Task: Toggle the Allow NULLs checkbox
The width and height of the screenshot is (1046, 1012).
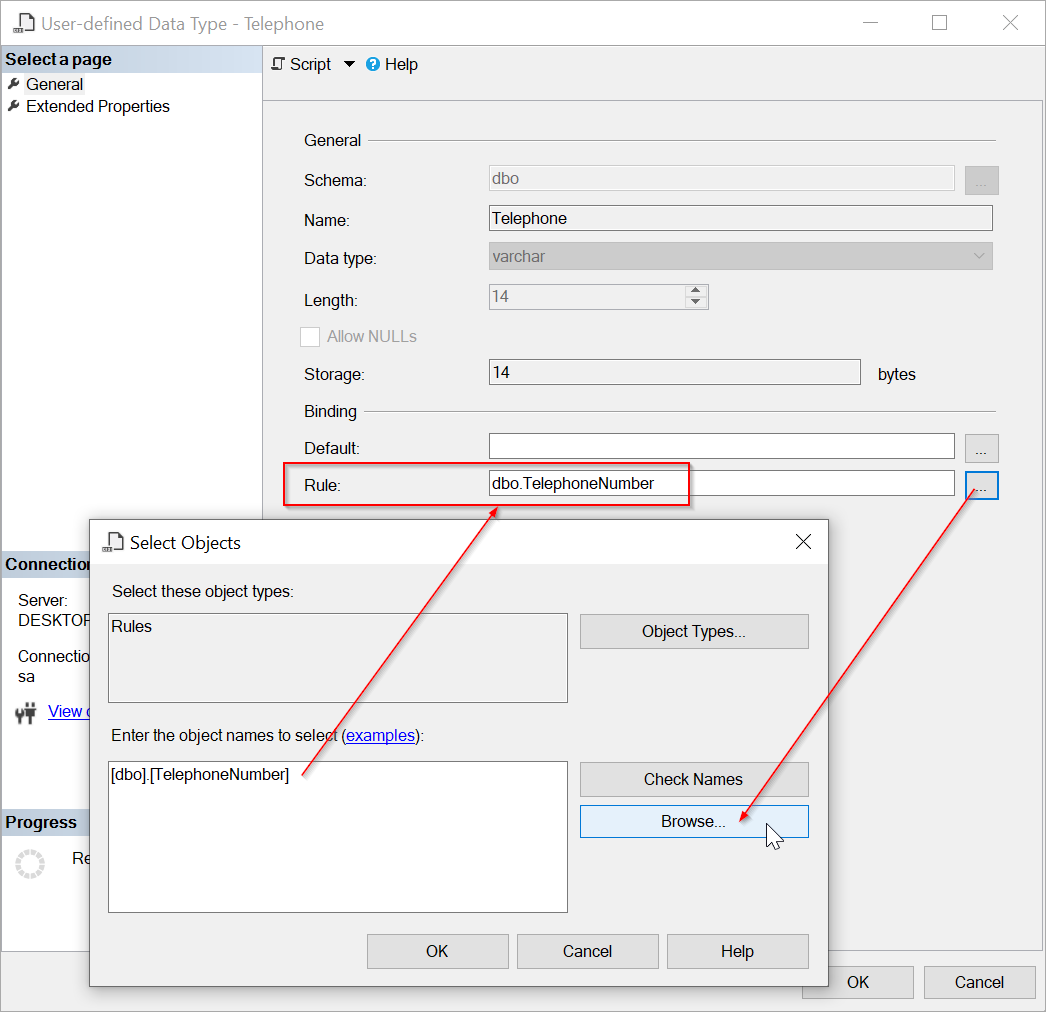Action: tap(310, 336)
